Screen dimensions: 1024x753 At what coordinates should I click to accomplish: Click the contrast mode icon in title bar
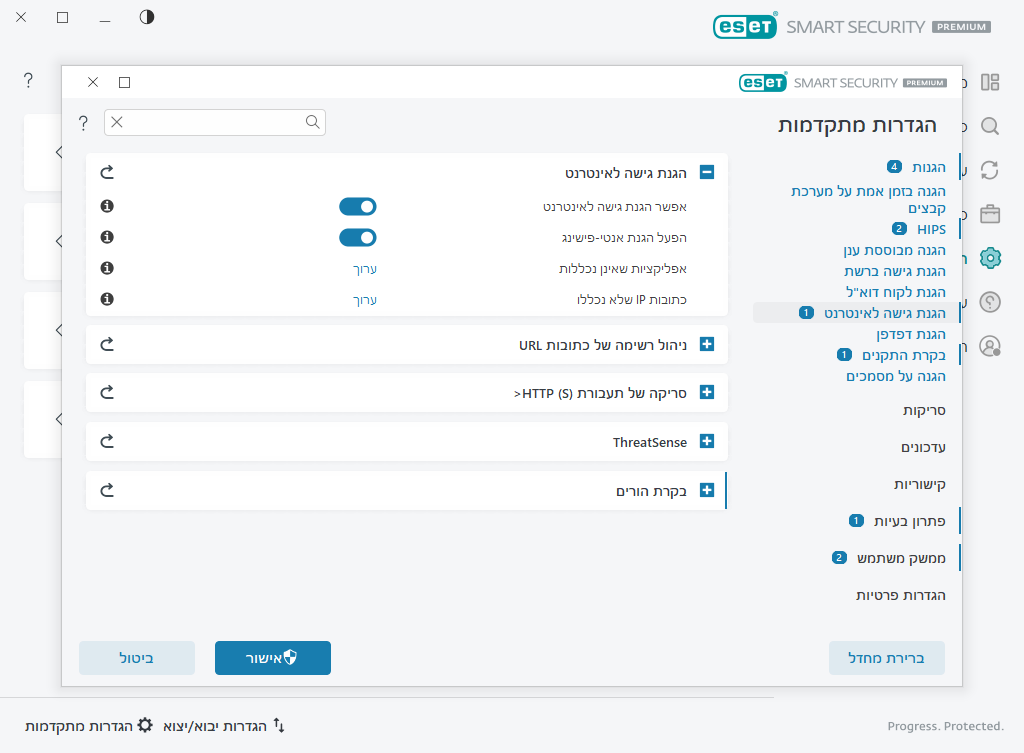click(x=147, y=17)
